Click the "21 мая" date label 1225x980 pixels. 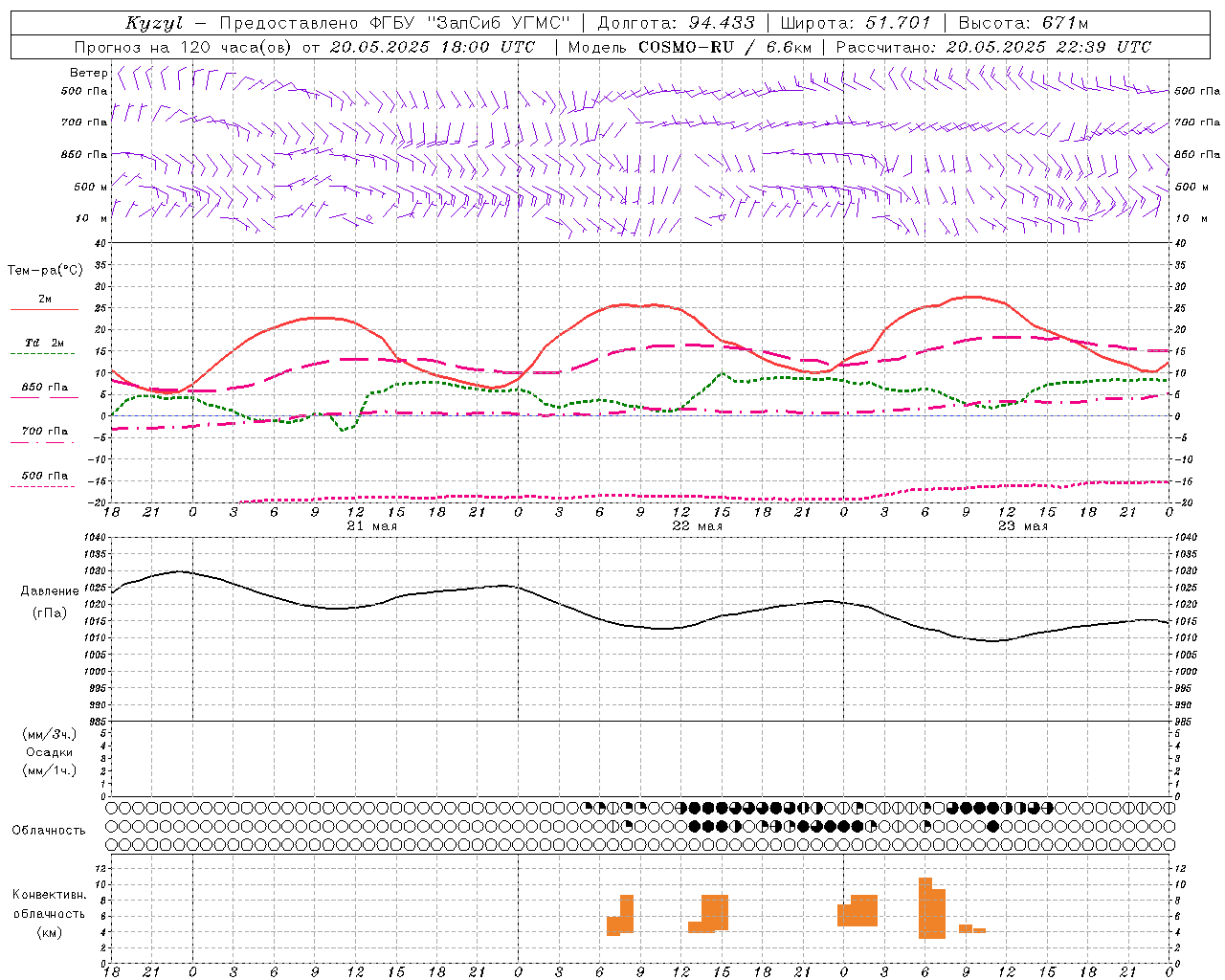coord(371,526)
